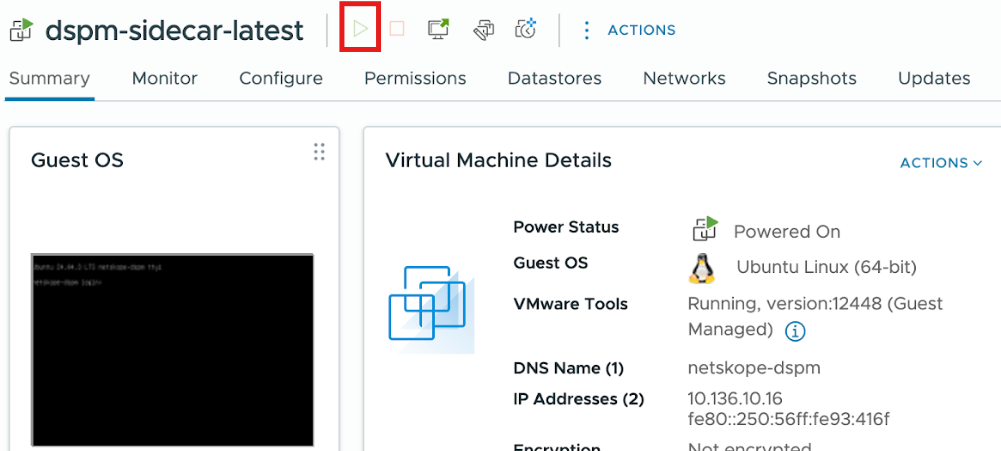The height and width of the screenshot is (451, 1001).
Task: Go to the Datastores tab
Action: point(554,79)
